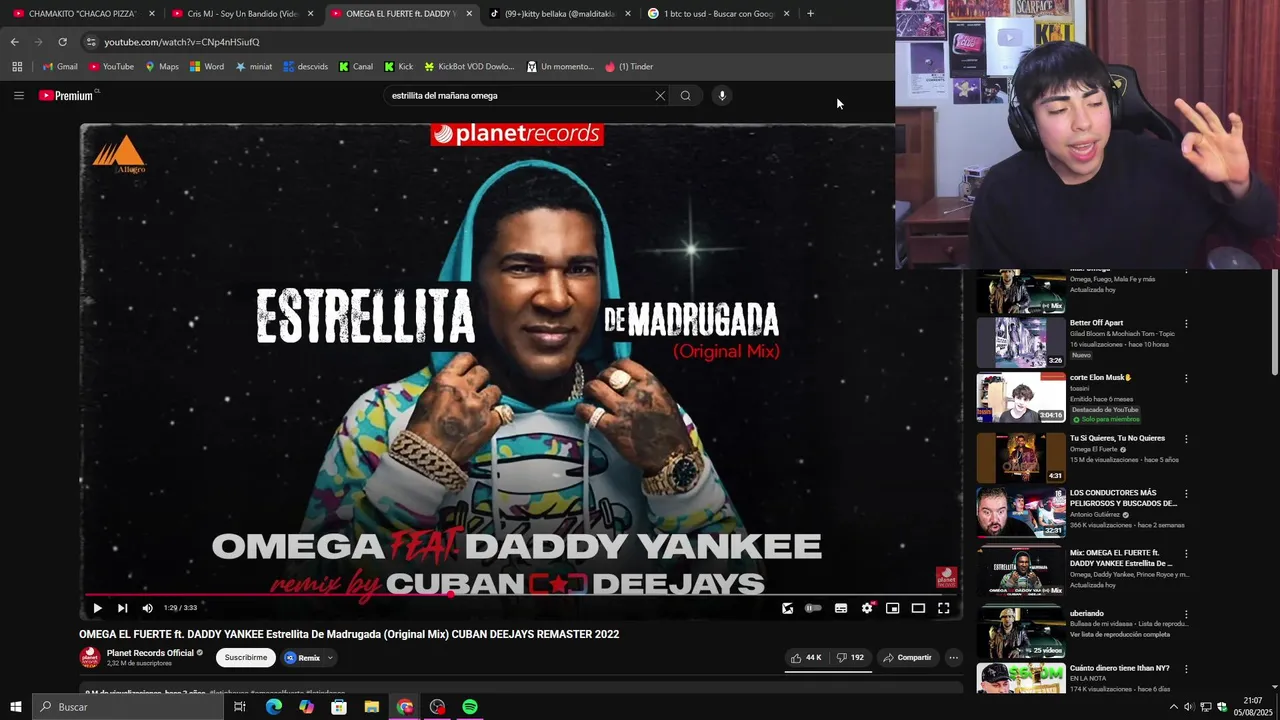Go back in browser history

(x=14, y=42)
